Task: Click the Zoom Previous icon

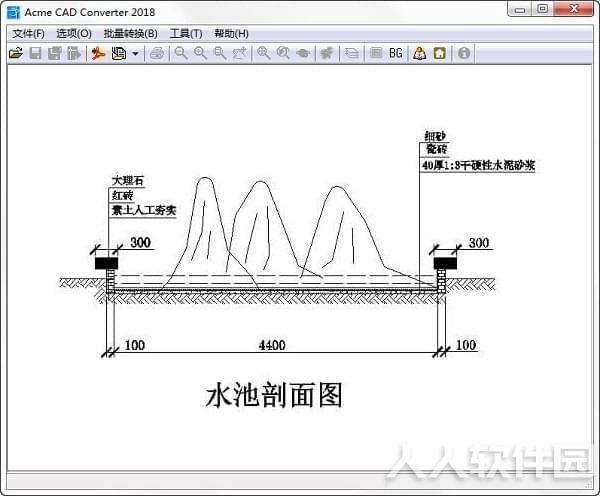Action: [x=240, y=53]
